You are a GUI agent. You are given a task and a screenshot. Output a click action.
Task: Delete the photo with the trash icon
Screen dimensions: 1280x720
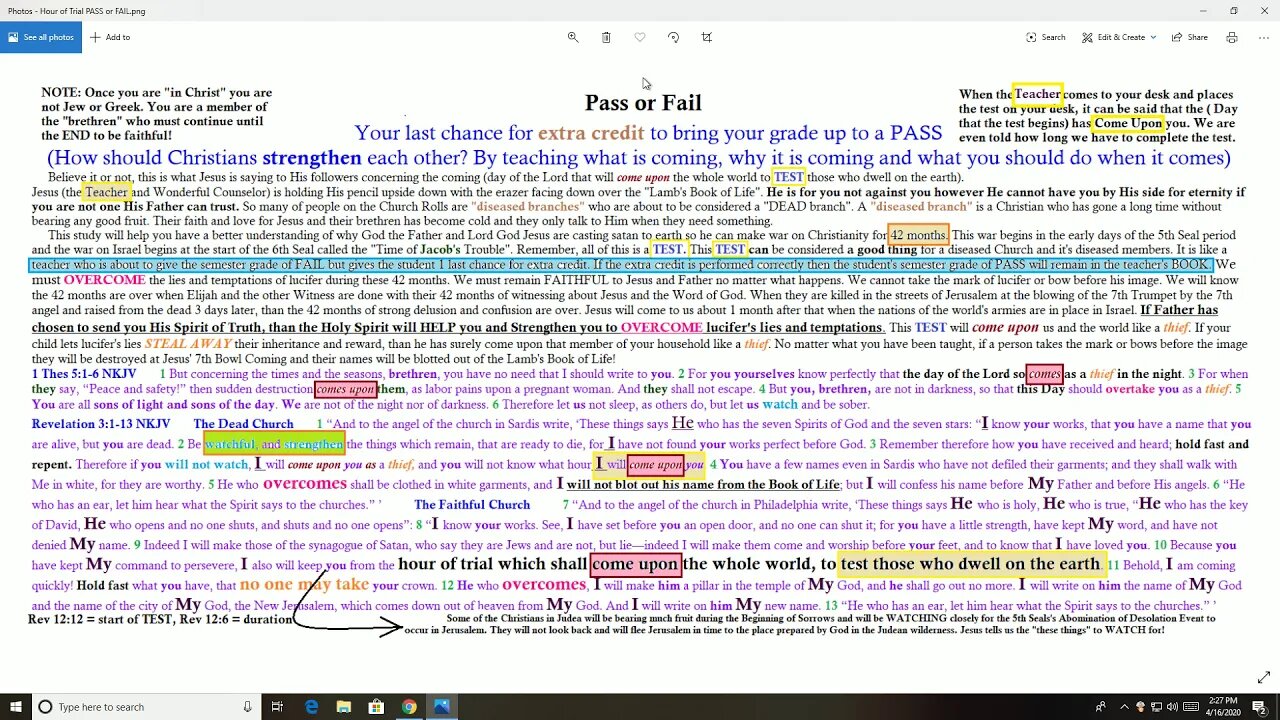[606, 37]
